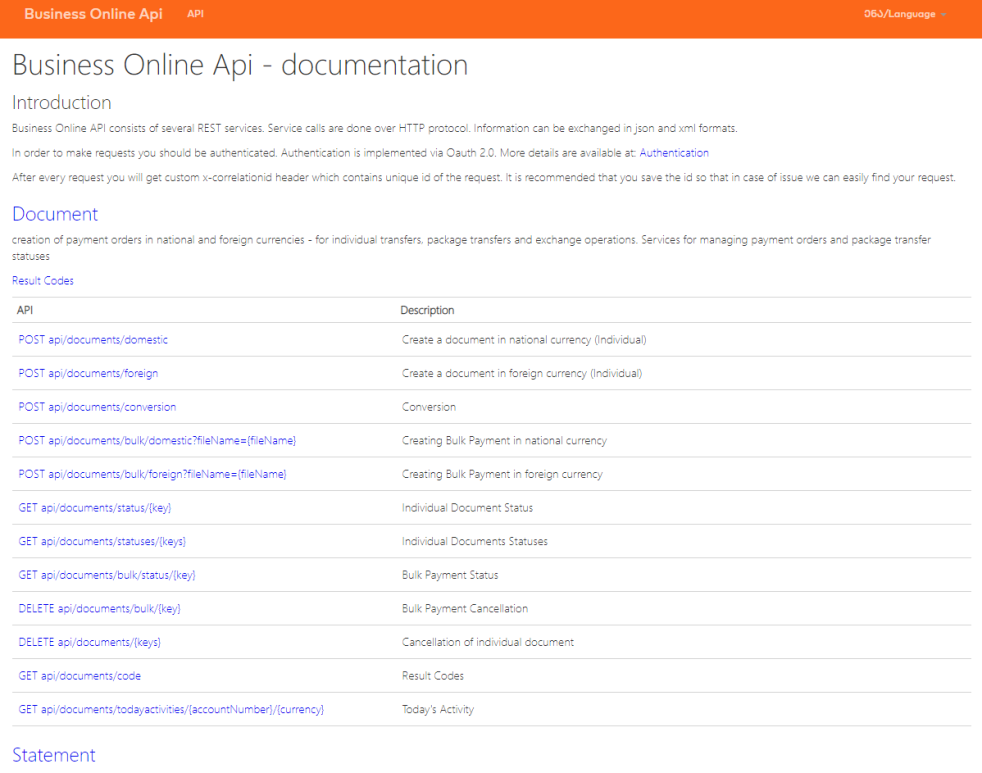Open POST api/documents/bulk/foreign endpoint link
Screen dimensions: 982x773
click(x=152, y=474)
